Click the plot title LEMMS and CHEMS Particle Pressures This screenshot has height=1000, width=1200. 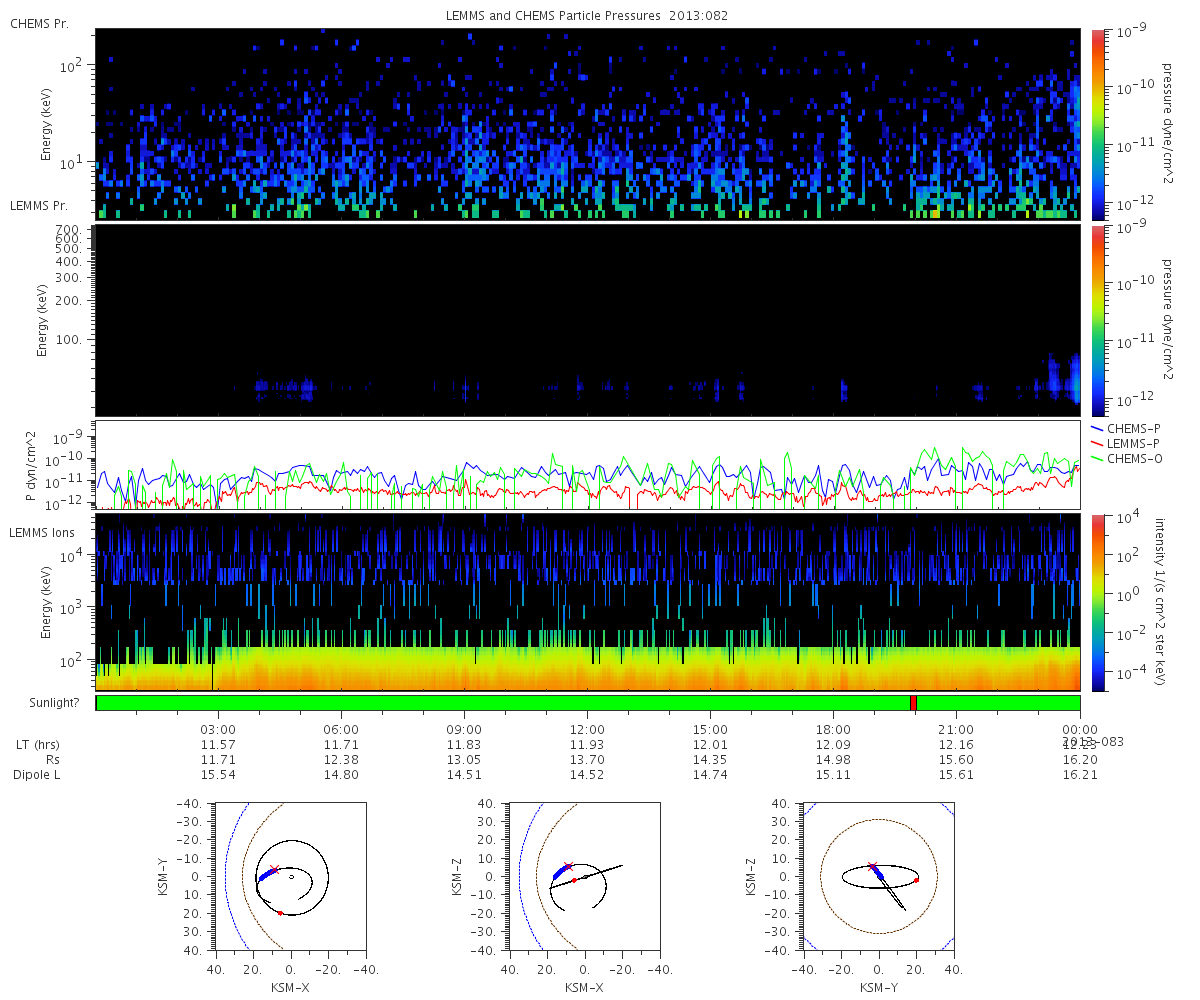(587, 15)
